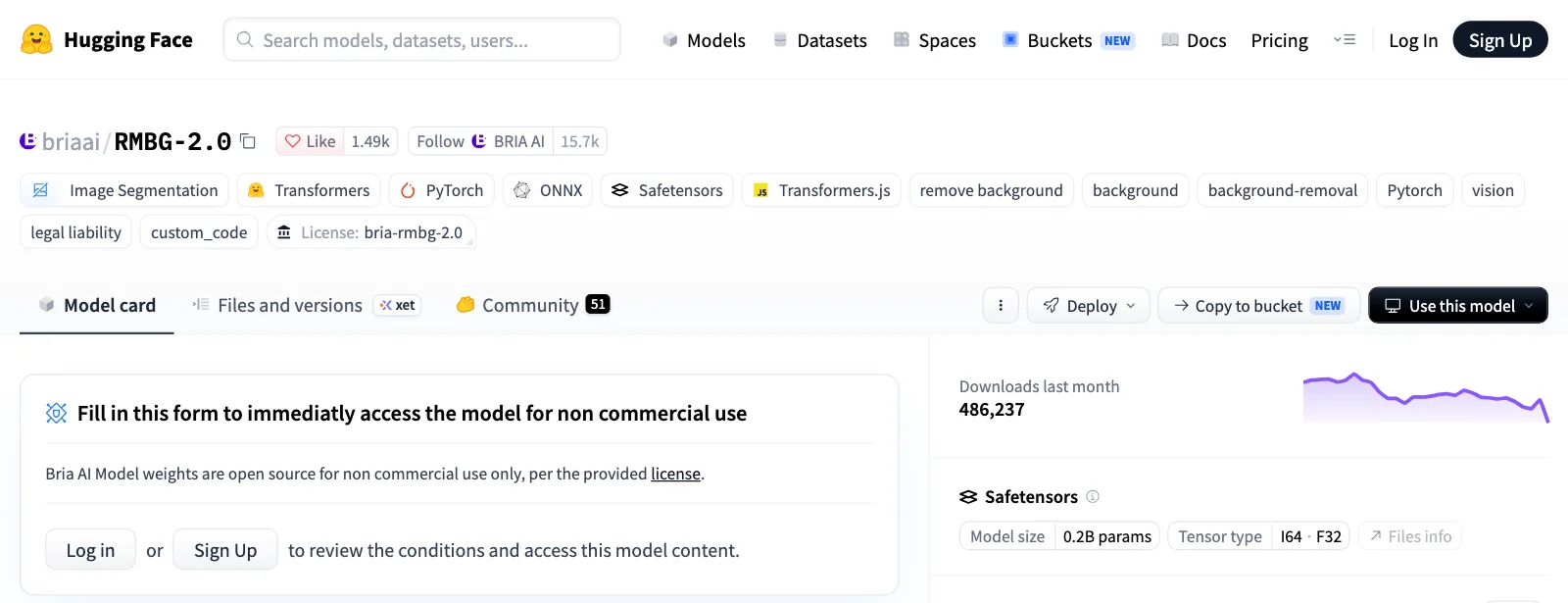The height and width of the screenshot is (603, 1568).
Task: Open the Datasets page
Action: click(820, 40)
